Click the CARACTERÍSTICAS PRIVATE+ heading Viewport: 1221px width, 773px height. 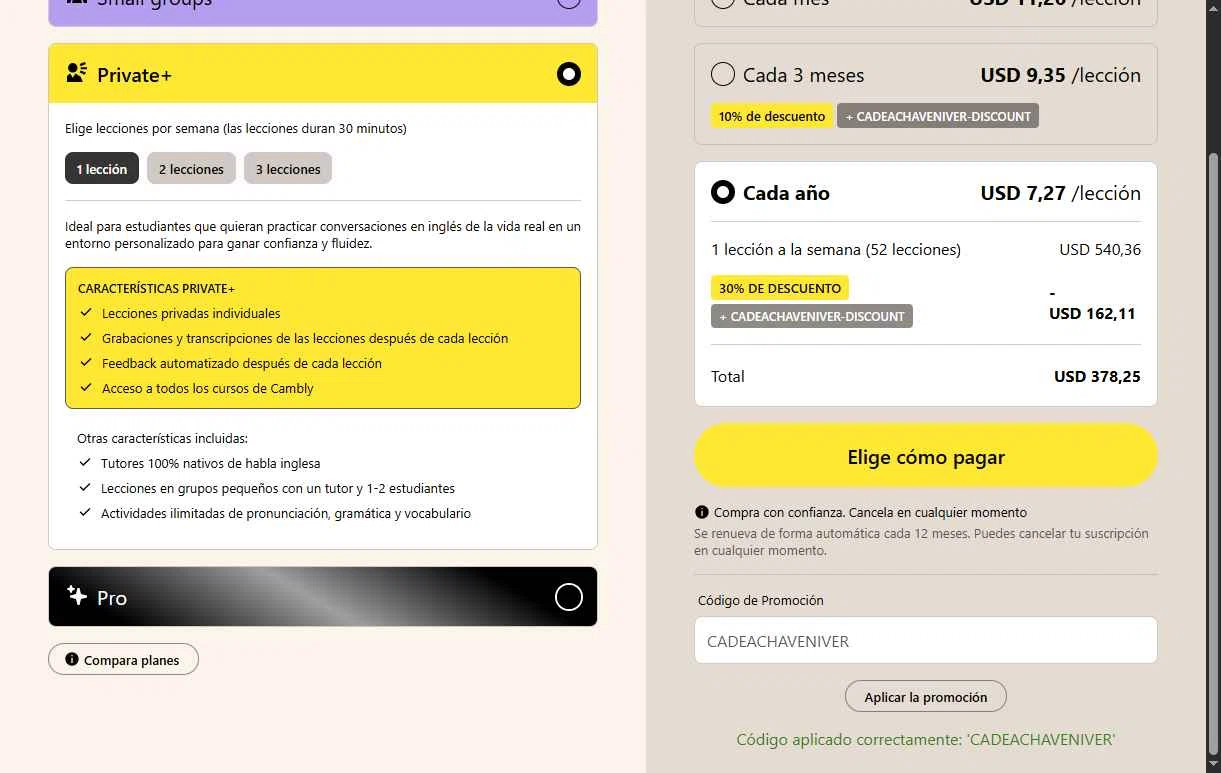(x=156, y=288)
